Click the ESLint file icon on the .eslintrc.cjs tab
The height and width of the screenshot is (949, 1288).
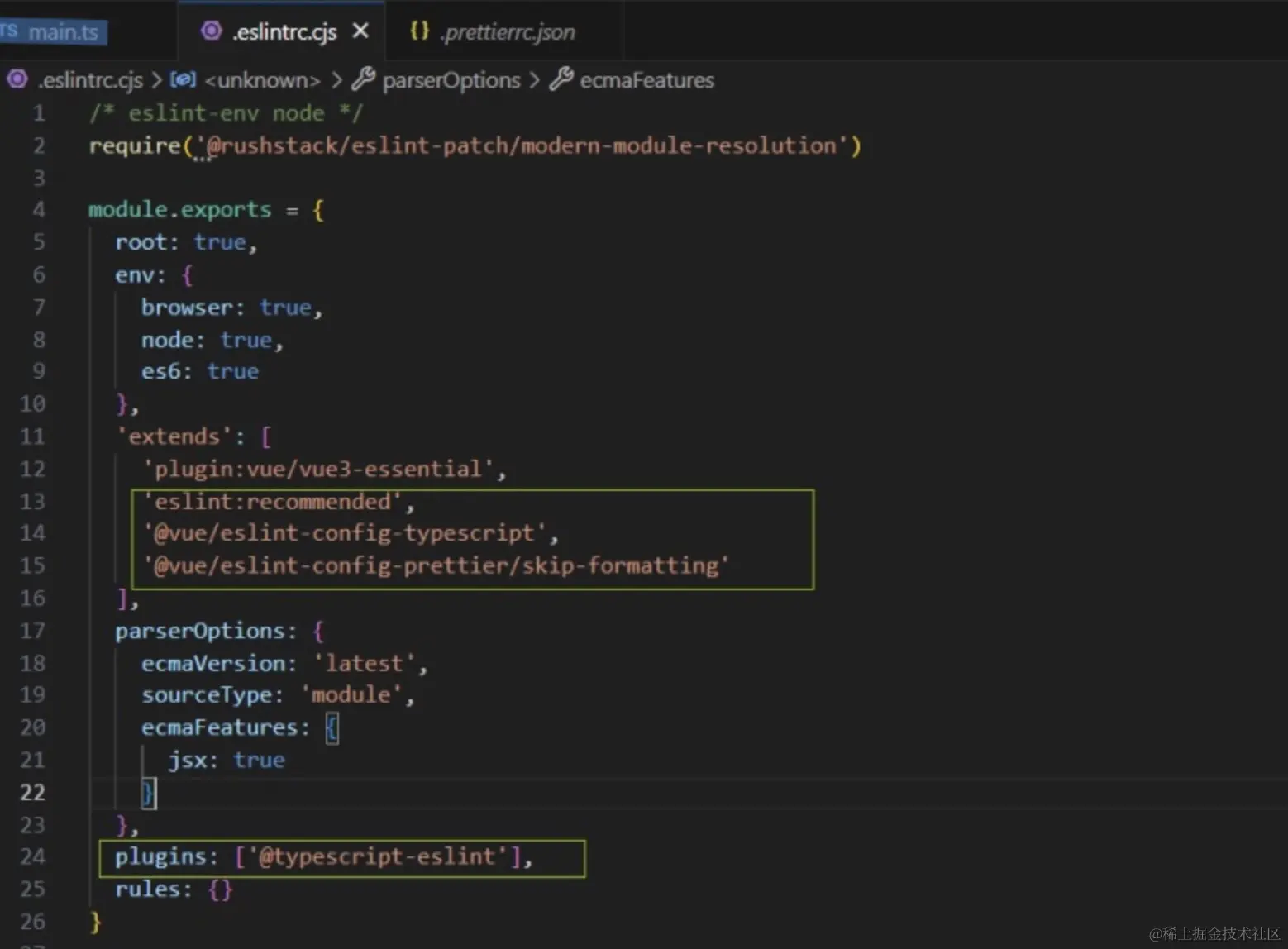(212, 31)
